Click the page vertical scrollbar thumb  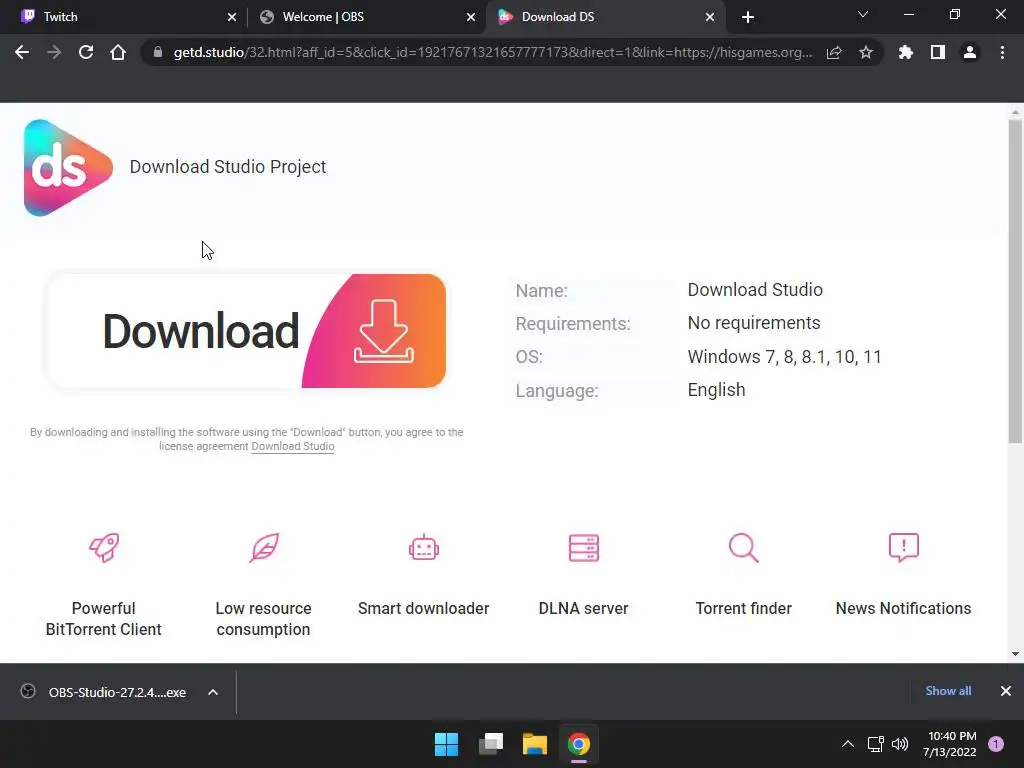[x=1015, y=281]
